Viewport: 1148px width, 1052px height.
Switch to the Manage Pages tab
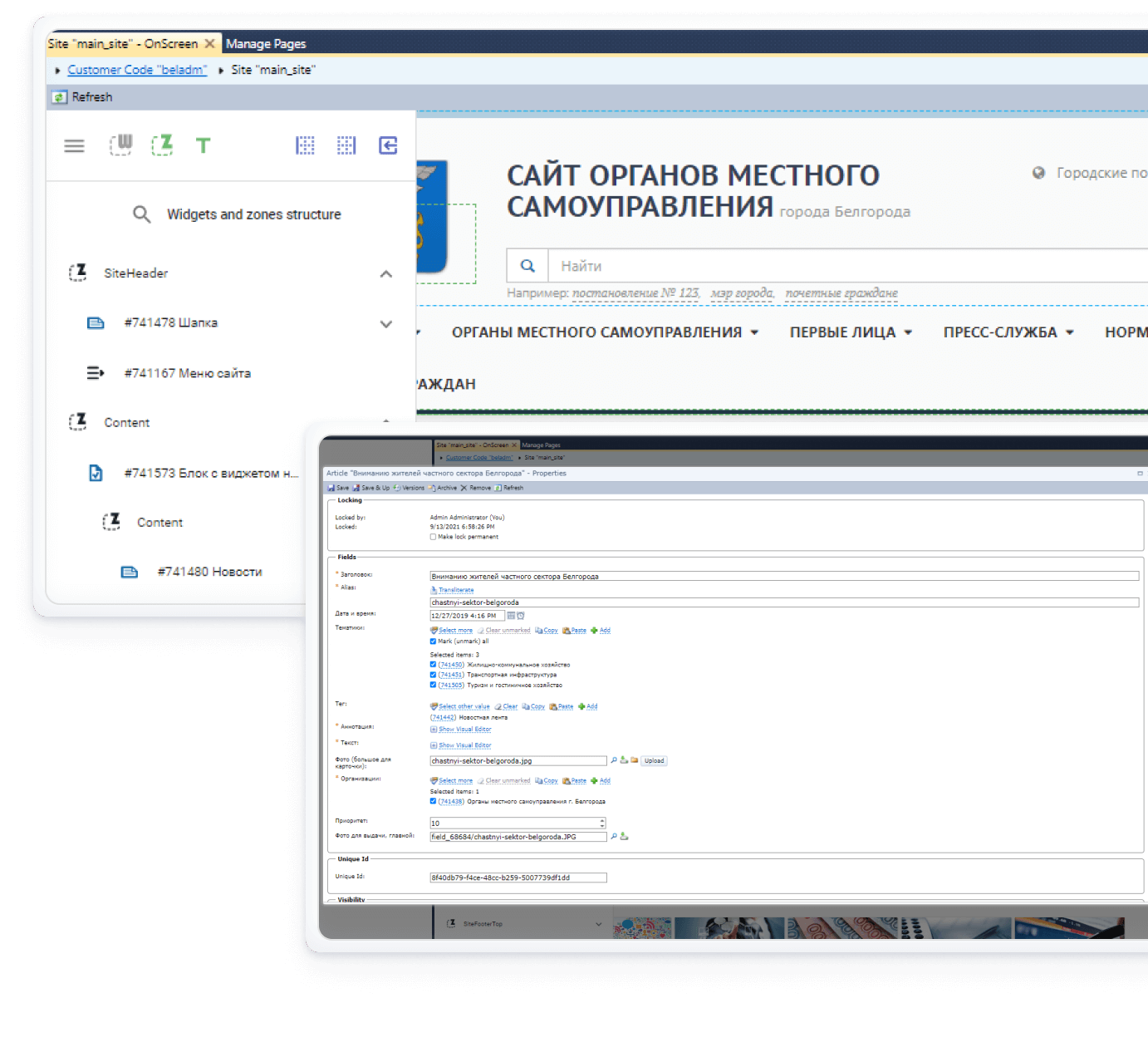[x=266, y=44]
